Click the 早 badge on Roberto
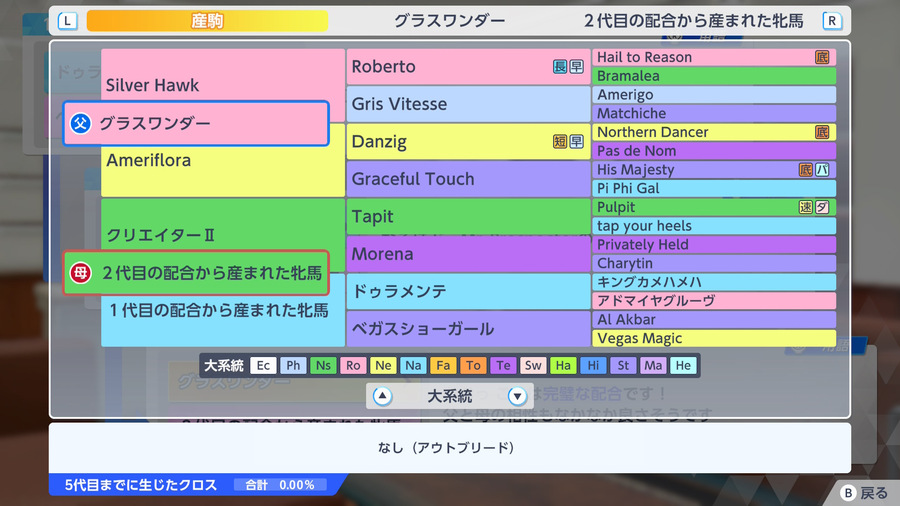The height and width of the screenshot is (506, 900). click(x=576, y=67)
